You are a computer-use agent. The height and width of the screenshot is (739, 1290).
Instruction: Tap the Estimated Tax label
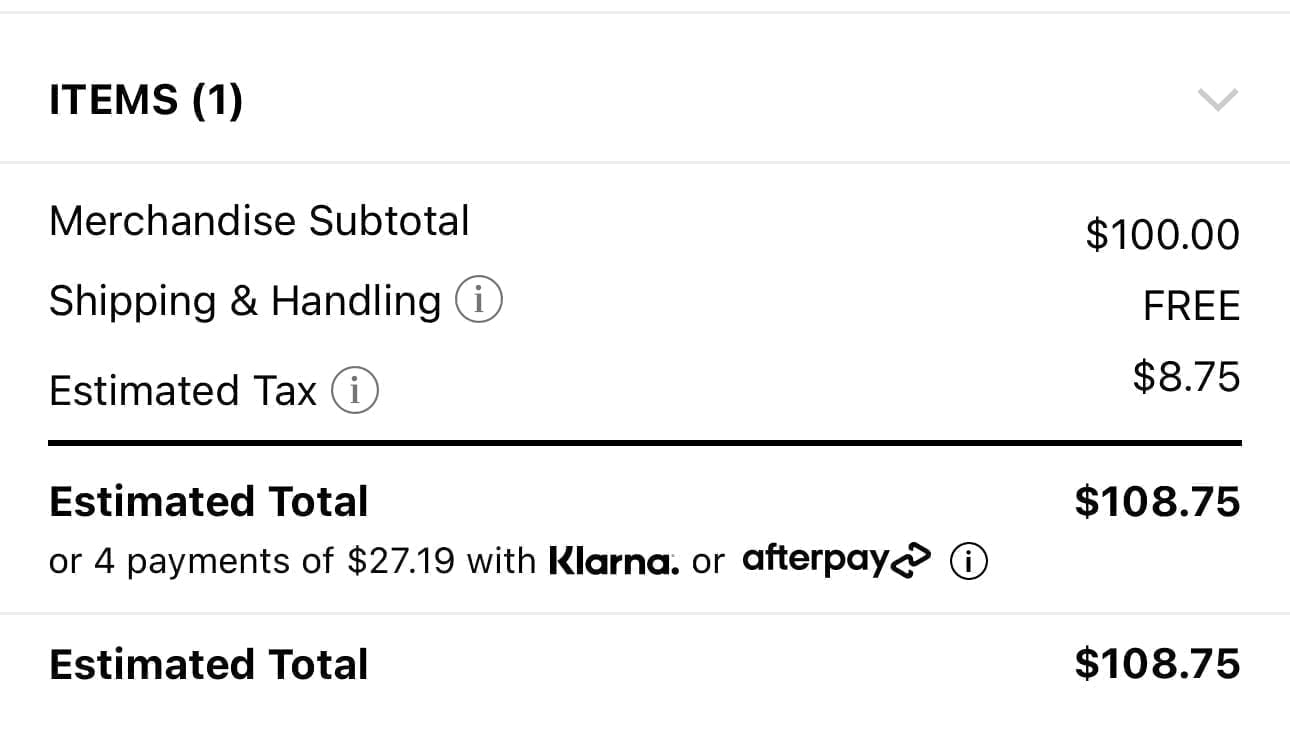183,391
